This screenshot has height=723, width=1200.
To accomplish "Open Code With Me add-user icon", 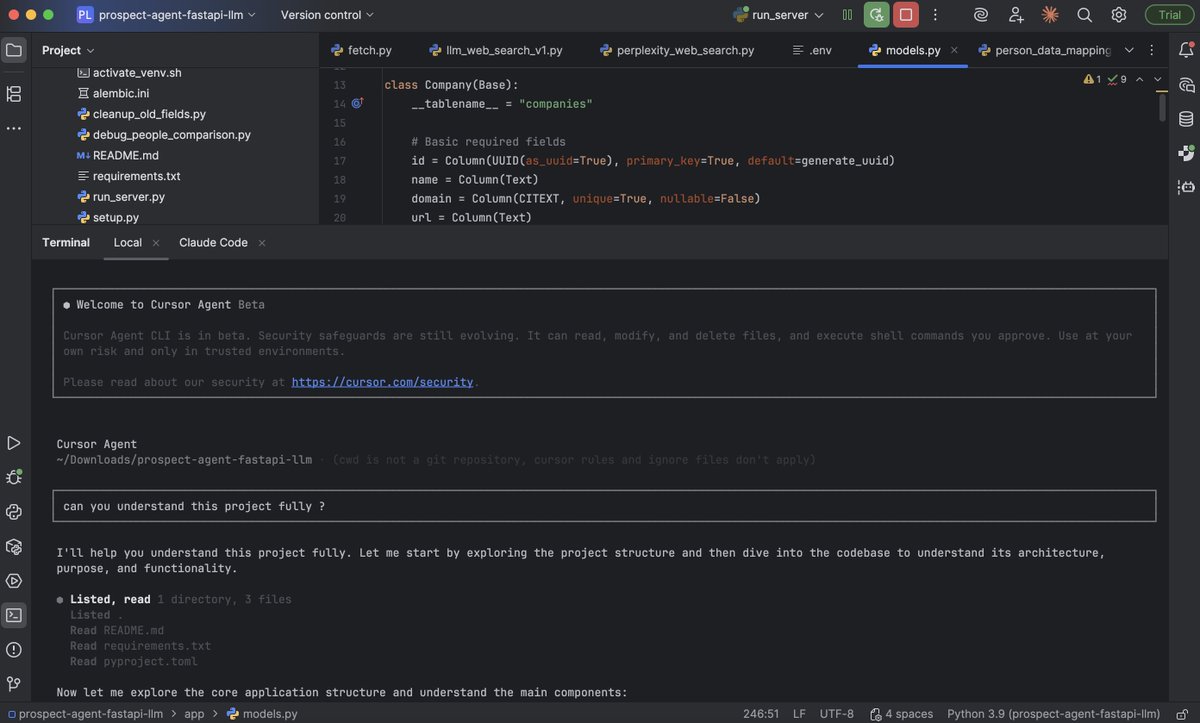I will [1016, 15].
